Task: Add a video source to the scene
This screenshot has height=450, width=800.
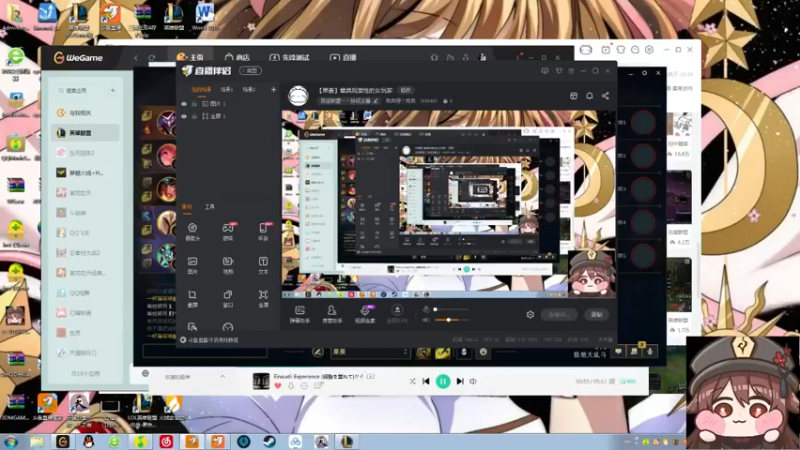Action: click(228, 265)
